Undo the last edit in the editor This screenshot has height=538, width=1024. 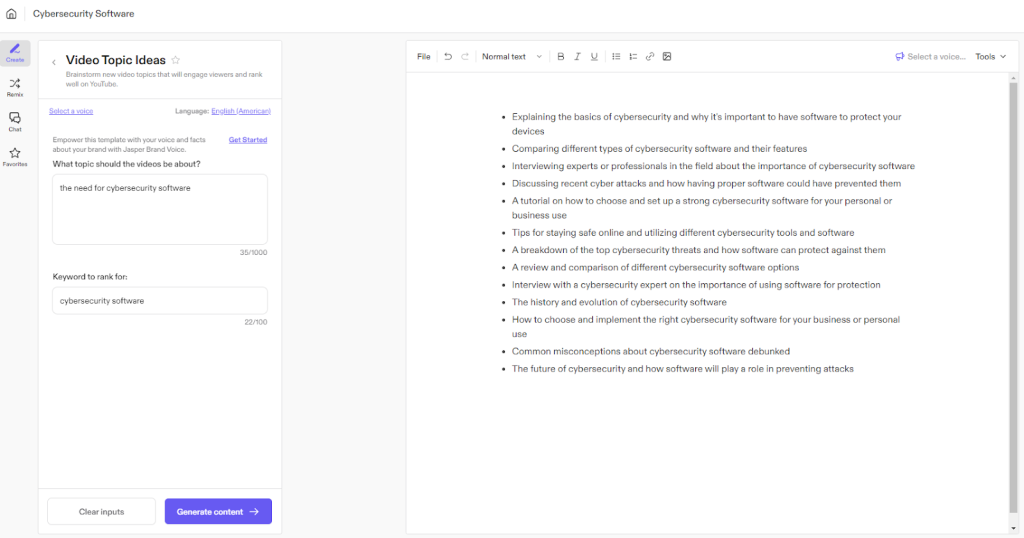pos(448,57)
